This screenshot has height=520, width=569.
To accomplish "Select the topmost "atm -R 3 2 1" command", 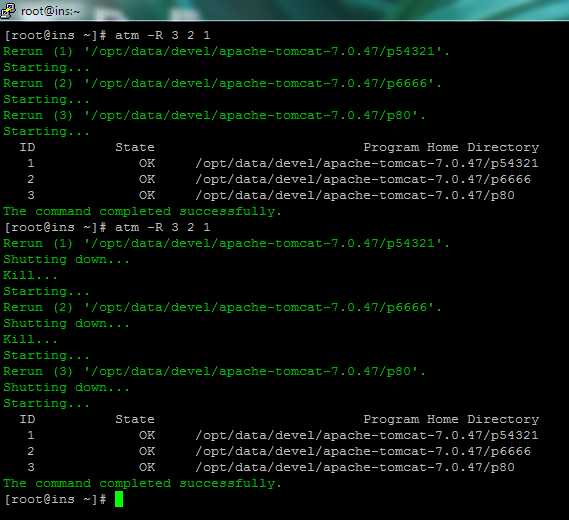I will [x=163, y=35].
